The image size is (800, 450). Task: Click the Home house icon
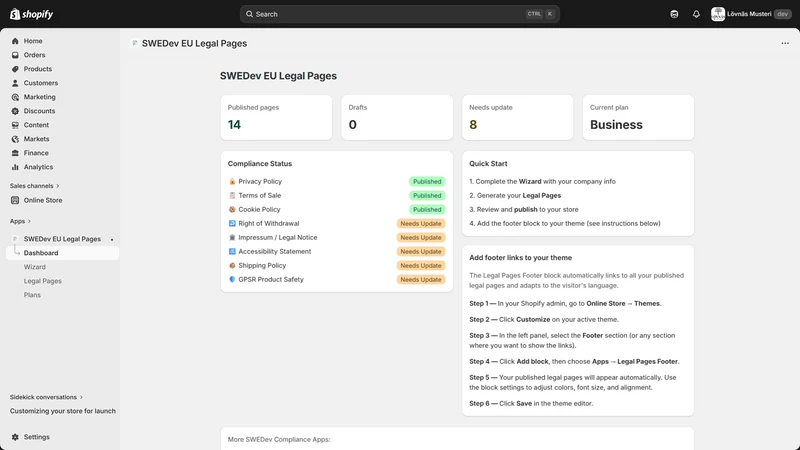coord(15,41)
